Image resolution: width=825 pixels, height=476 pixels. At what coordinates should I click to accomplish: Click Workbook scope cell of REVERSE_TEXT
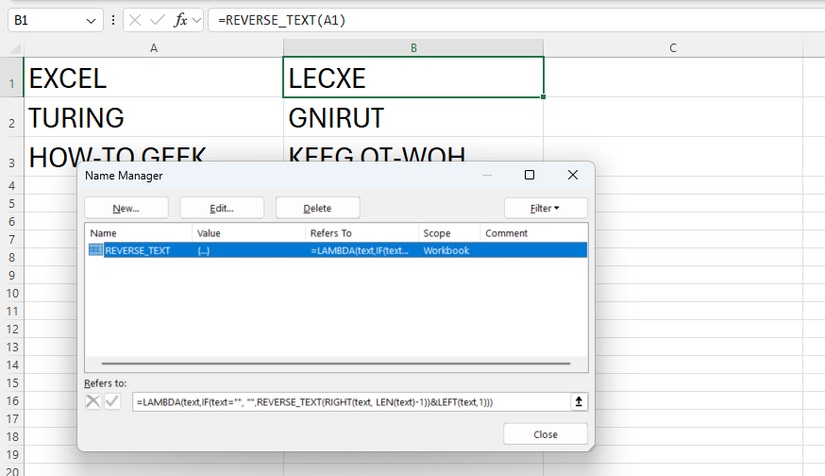point(446,250)
